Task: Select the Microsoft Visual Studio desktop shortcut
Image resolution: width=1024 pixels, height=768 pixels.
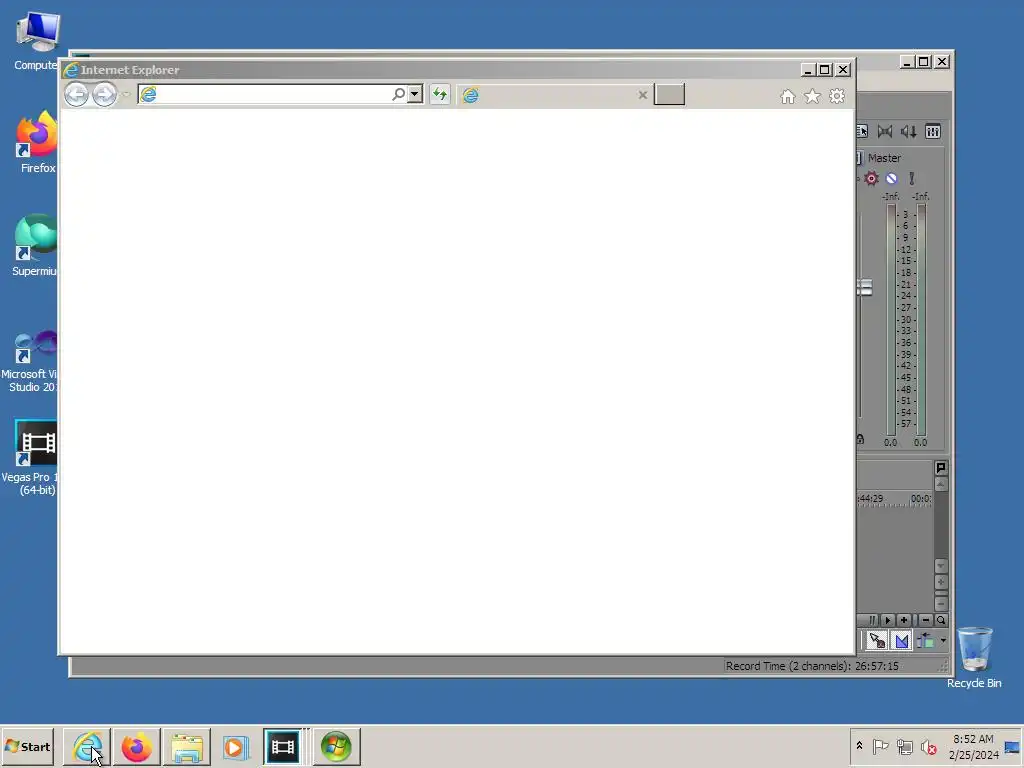Action: coord(30,361)
